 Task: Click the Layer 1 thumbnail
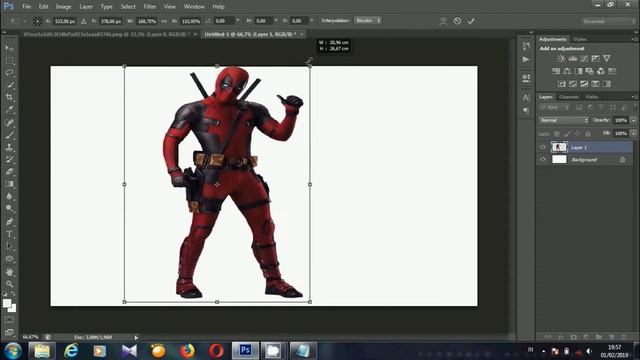pyautogui.click(x=559, y=147)
